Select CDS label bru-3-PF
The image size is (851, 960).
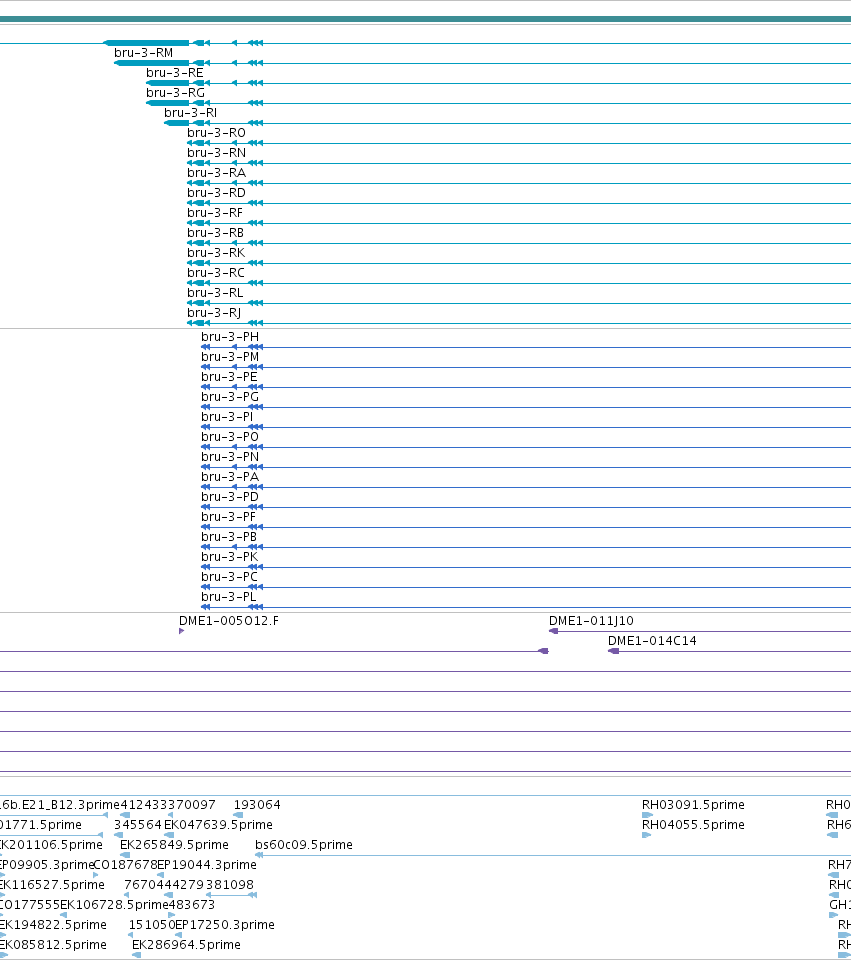tap(228, 517)
